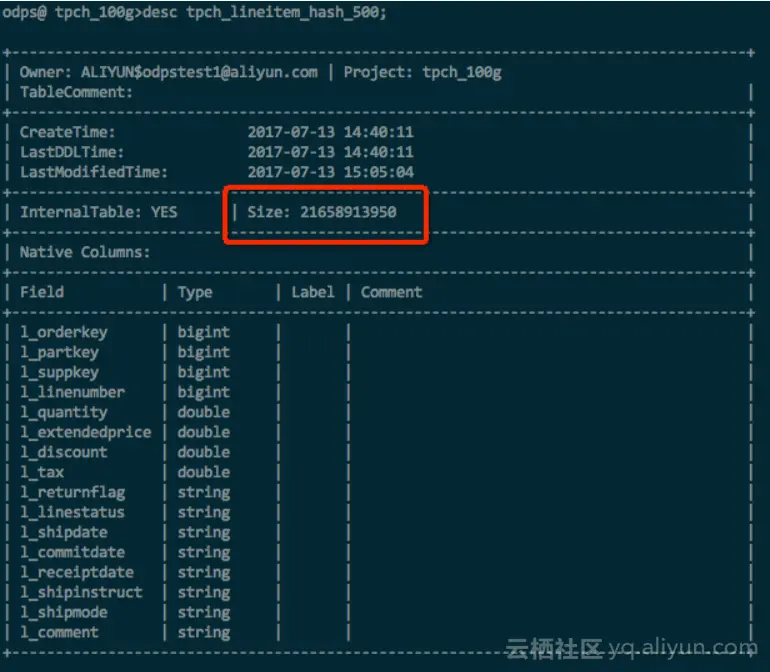This screenshot has width=770, height=672.
Task: Click the 'double' type of l_quantity
Action: [203, 413]
